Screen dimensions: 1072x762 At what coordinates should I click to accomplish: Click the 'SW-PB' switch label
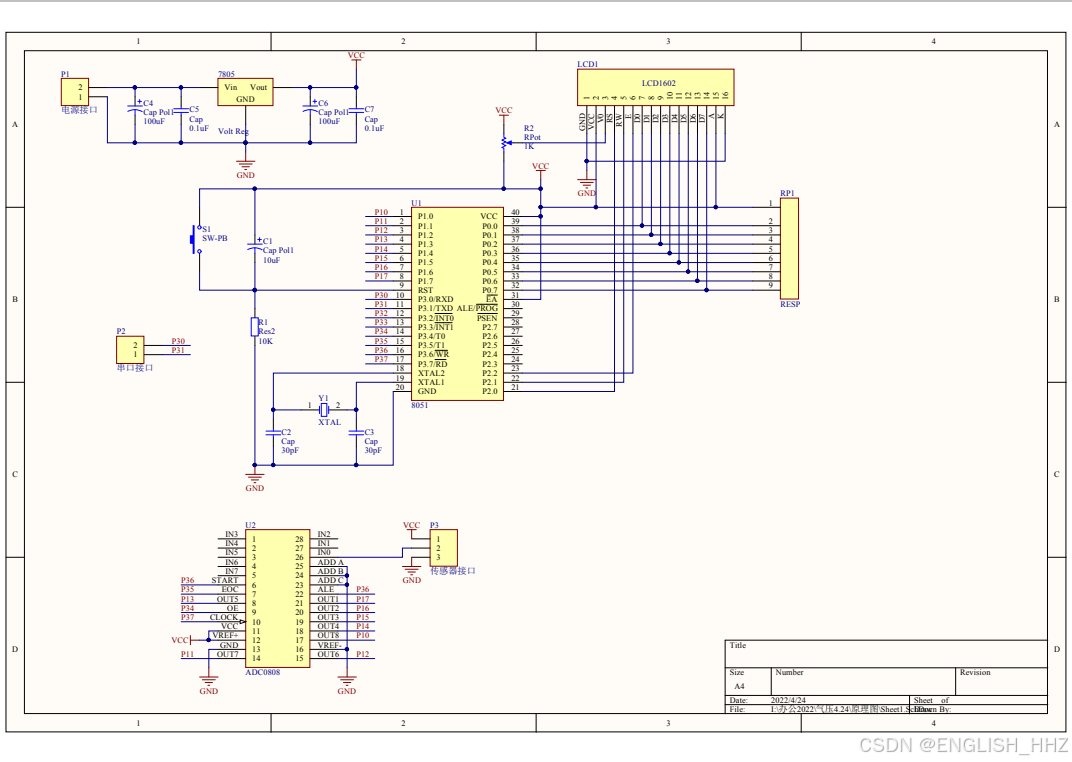[x=215, y=239]
